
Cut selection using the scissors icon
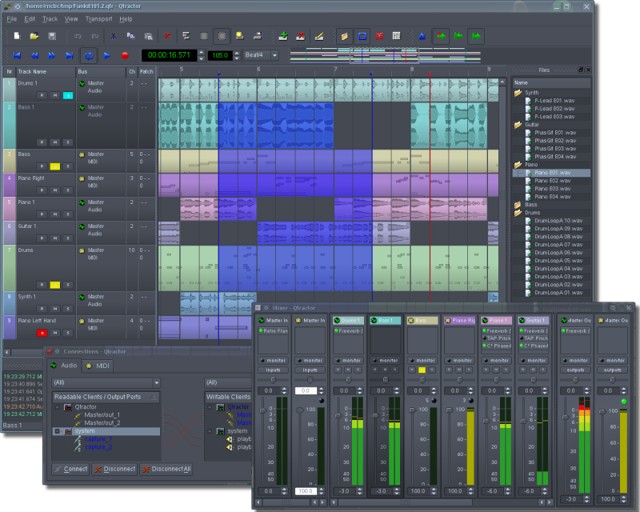coord(113,36)
